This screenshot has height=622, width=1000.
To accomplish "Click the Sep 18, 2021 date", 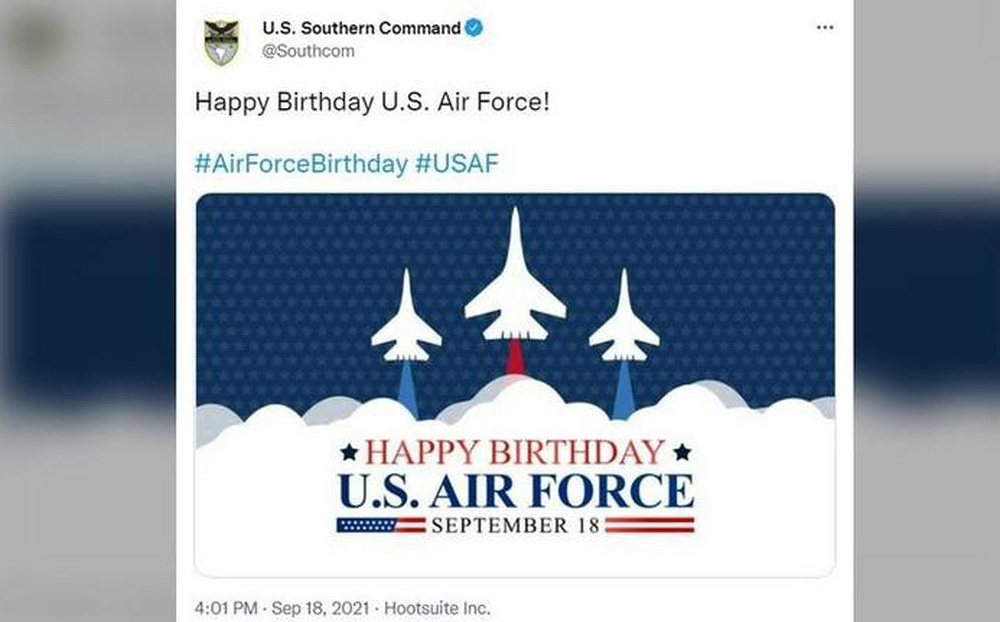I will pos(320,607).
